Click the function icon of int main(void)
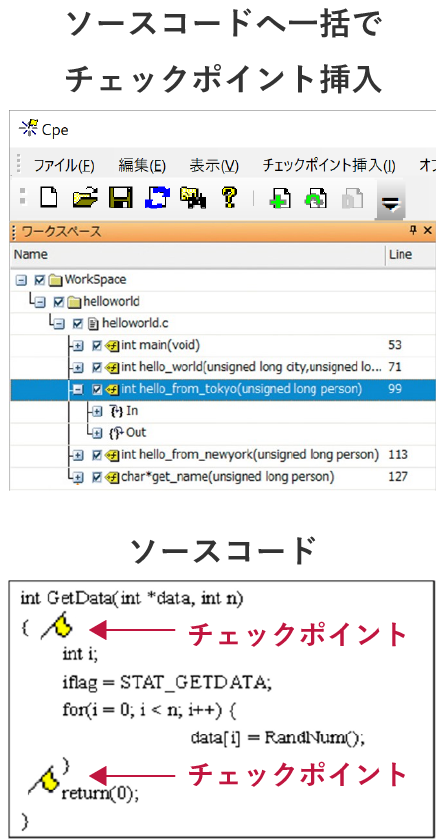The width and height of the screenshot is (445, 839). pyautogui.click(x=112, y=346)
